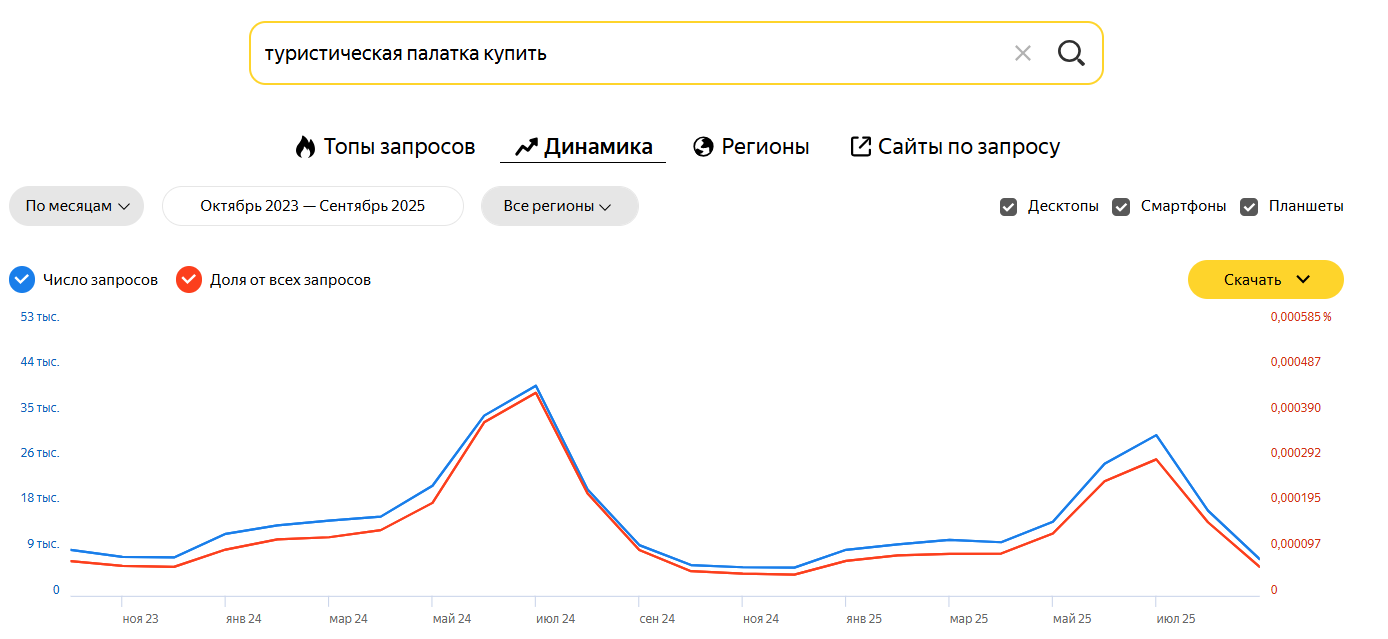Open the Сайты по запросу tab
Screen dimensions: 1388x639
click(955, 147)
